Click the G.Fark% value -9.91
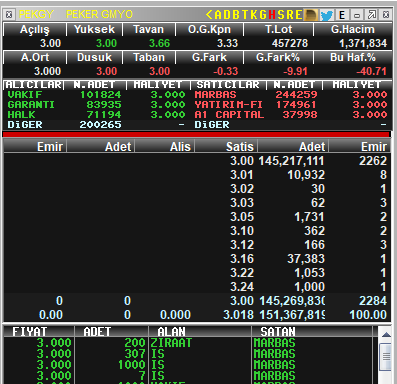The height and width of the screenshot is (384, 397). [x=295, y=71]
